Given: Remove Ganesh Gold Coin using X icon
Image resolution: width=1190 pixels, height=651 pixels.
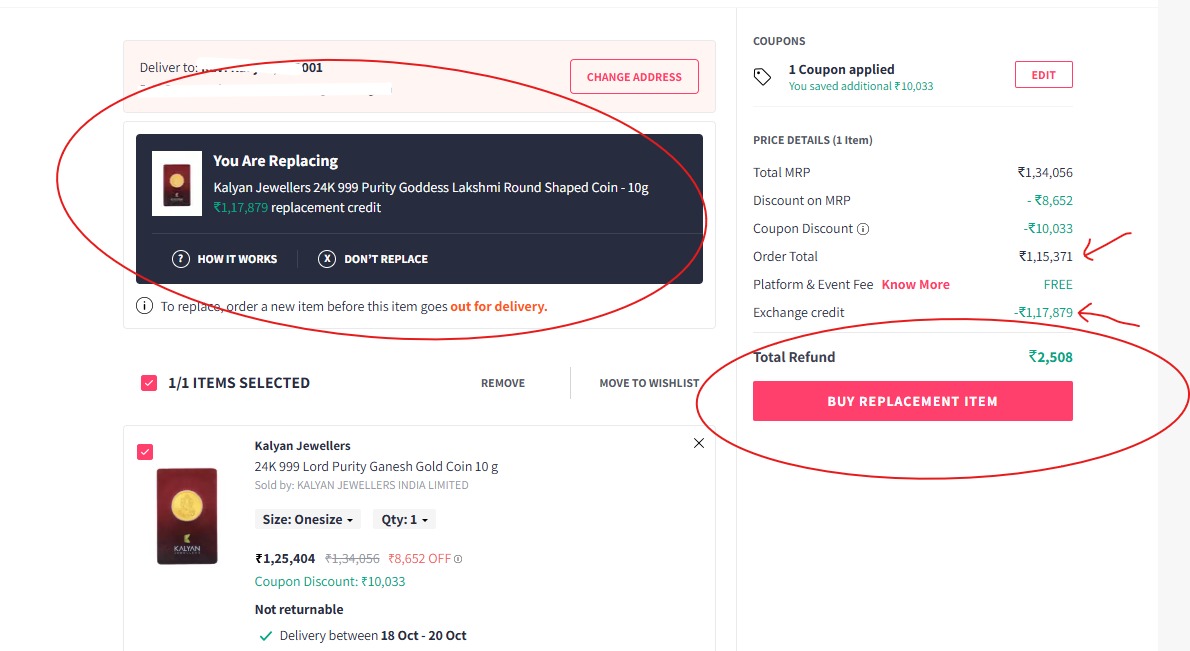Looking at the screenshot, I should point(699,443).
